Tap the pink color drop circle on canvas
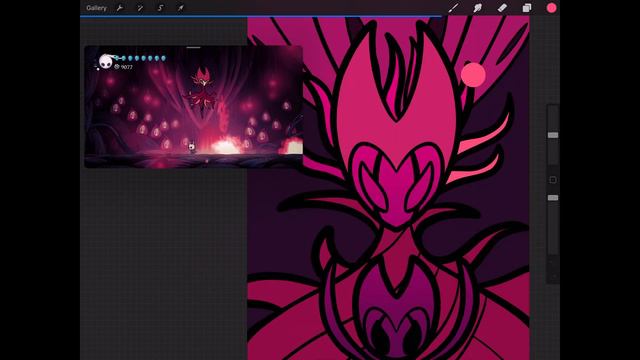640x360 pixels. (473, 75)
